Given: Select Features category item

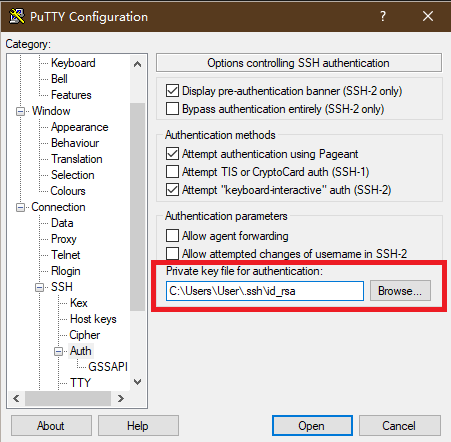Looking at the screenshot, I should click(x=71, y=95).
